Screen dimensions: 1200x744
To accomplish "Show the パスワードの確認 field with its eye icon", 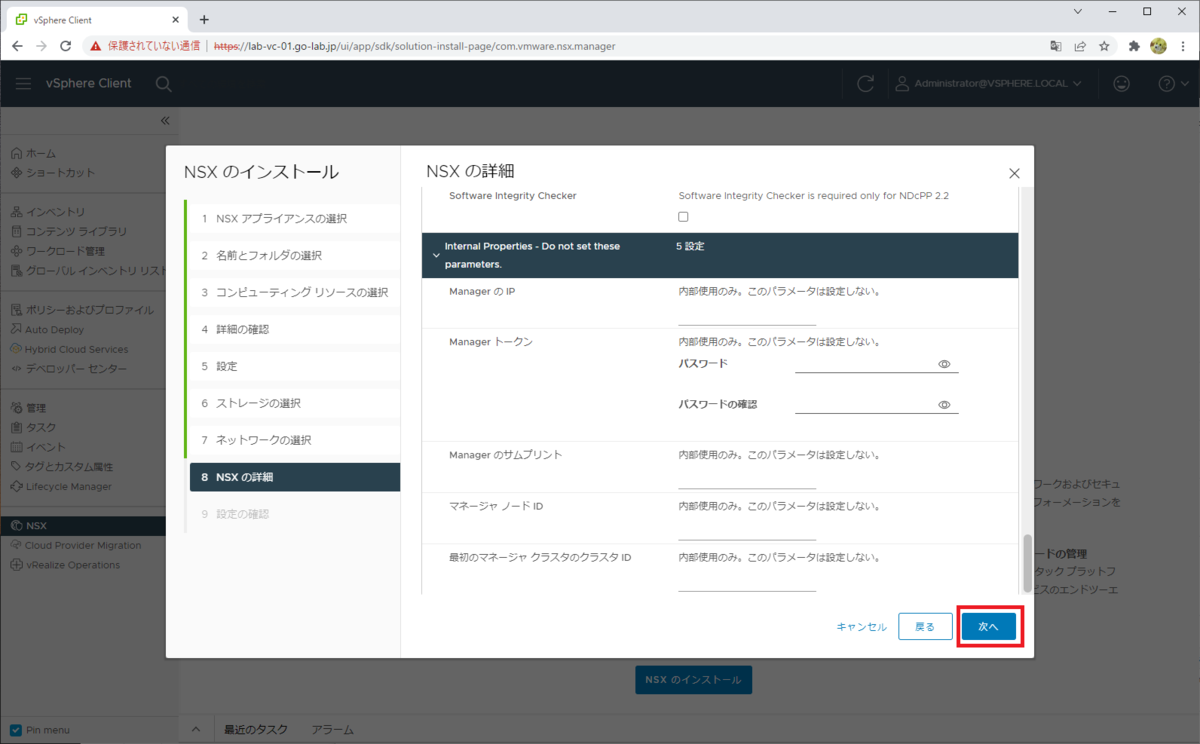I will [x=944, y=405].
